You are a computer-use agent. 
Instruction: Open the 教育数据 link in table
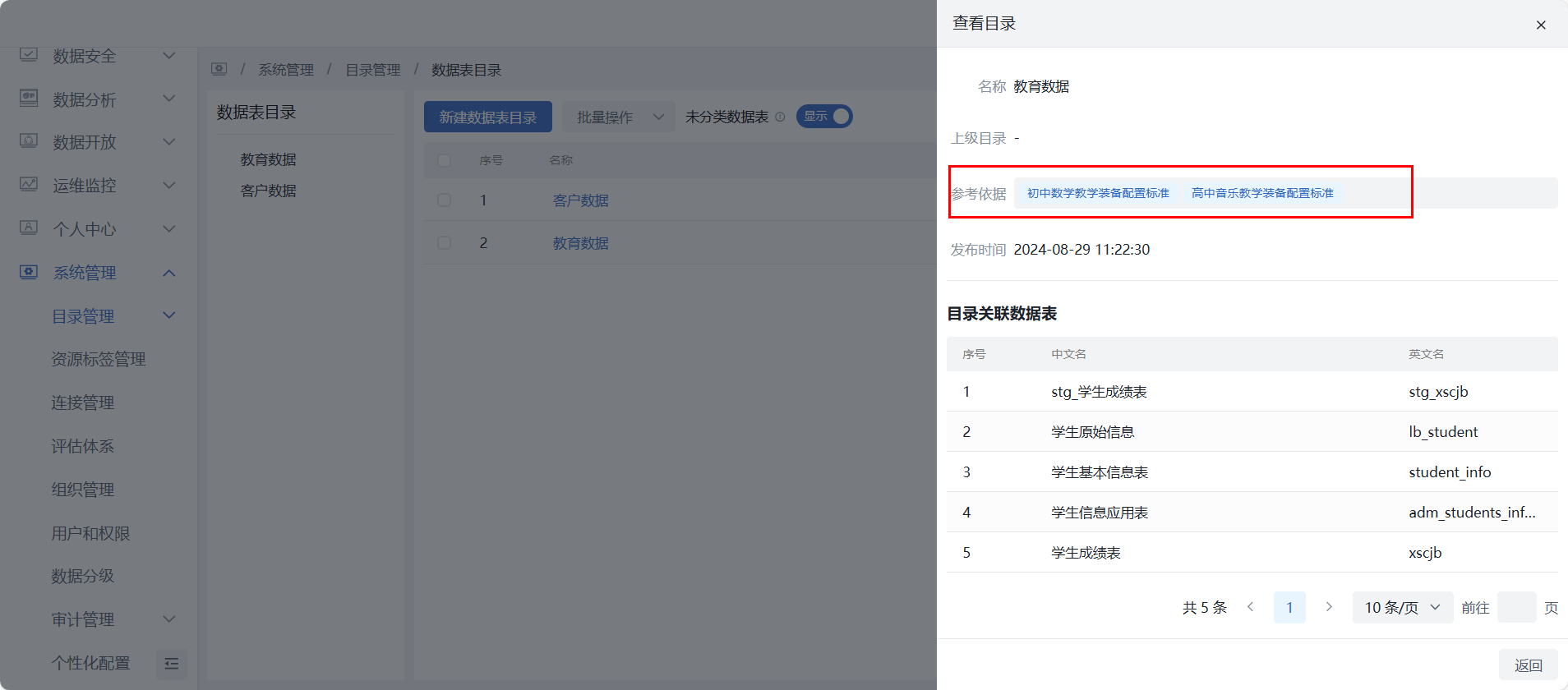click(581, 243)
